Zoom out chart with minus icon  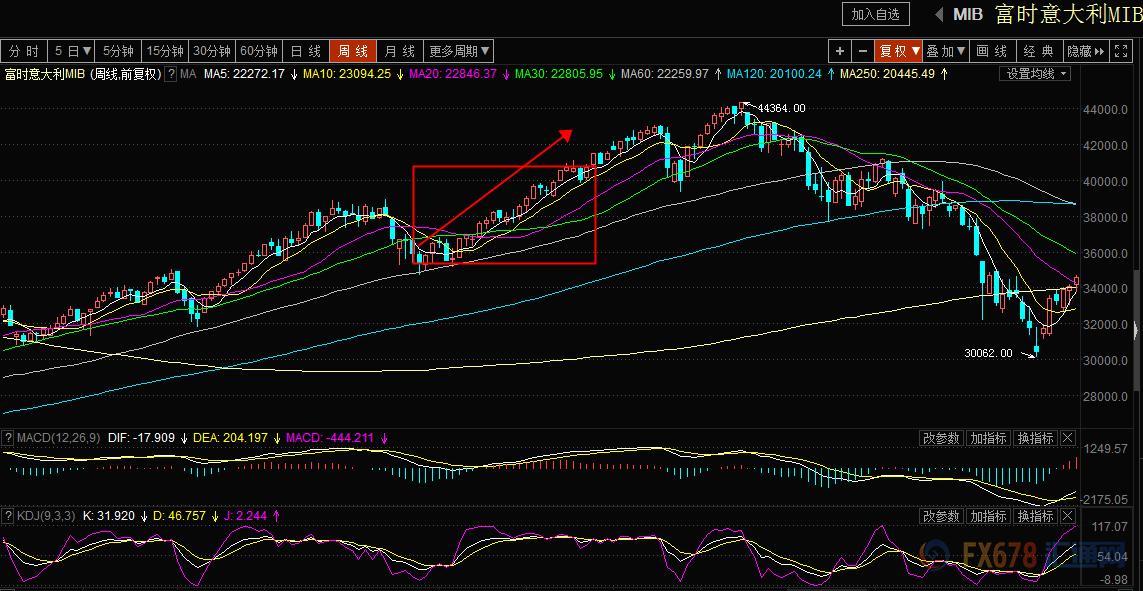pyautogui.click(x=862, y=51)
